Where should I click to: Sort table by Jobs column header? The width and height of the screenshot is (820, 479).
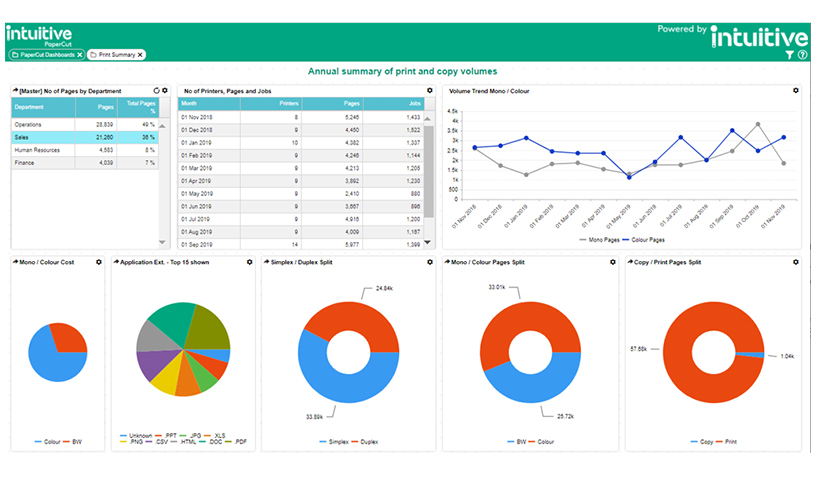414,103
